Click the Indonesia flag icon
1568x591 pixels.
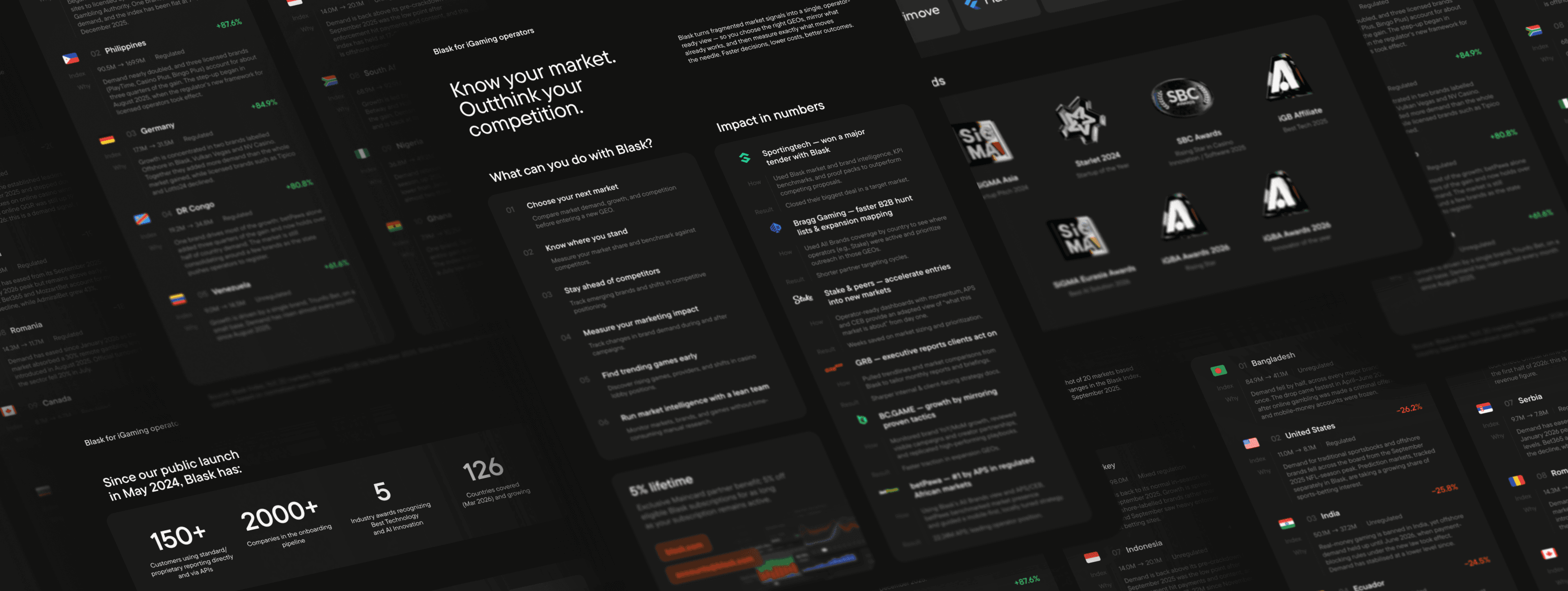[1092, 557]
